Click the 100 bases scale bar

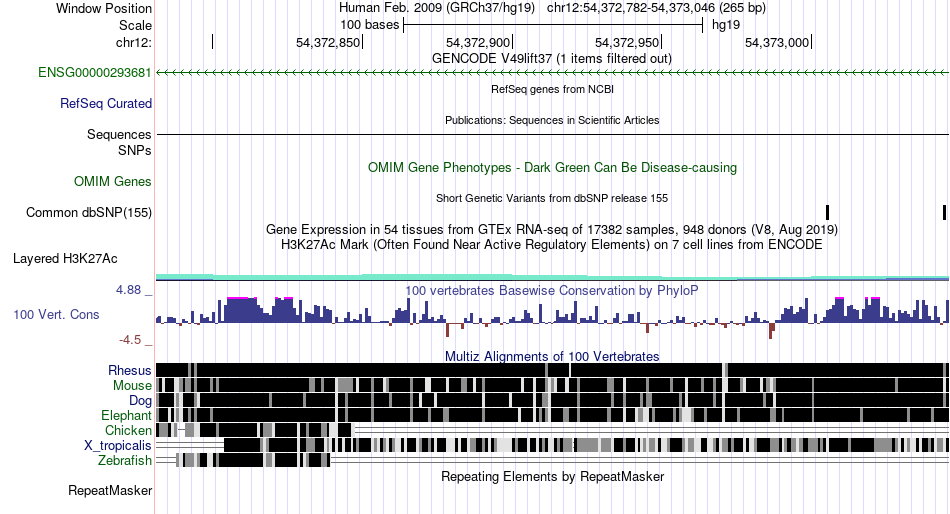pos(553,25)
